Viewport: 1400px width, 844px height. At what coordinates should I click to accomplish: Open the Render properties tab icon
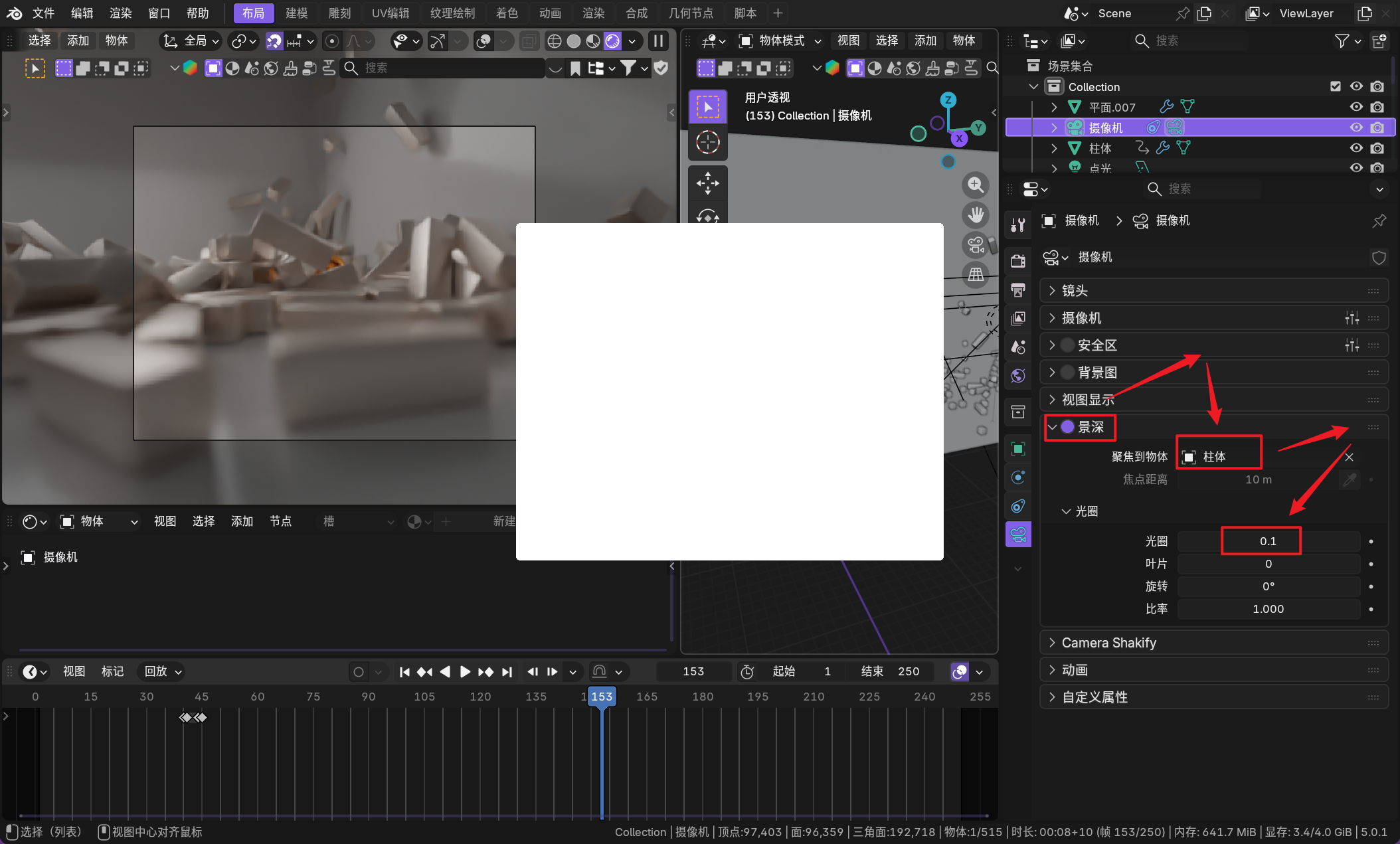1018,261
